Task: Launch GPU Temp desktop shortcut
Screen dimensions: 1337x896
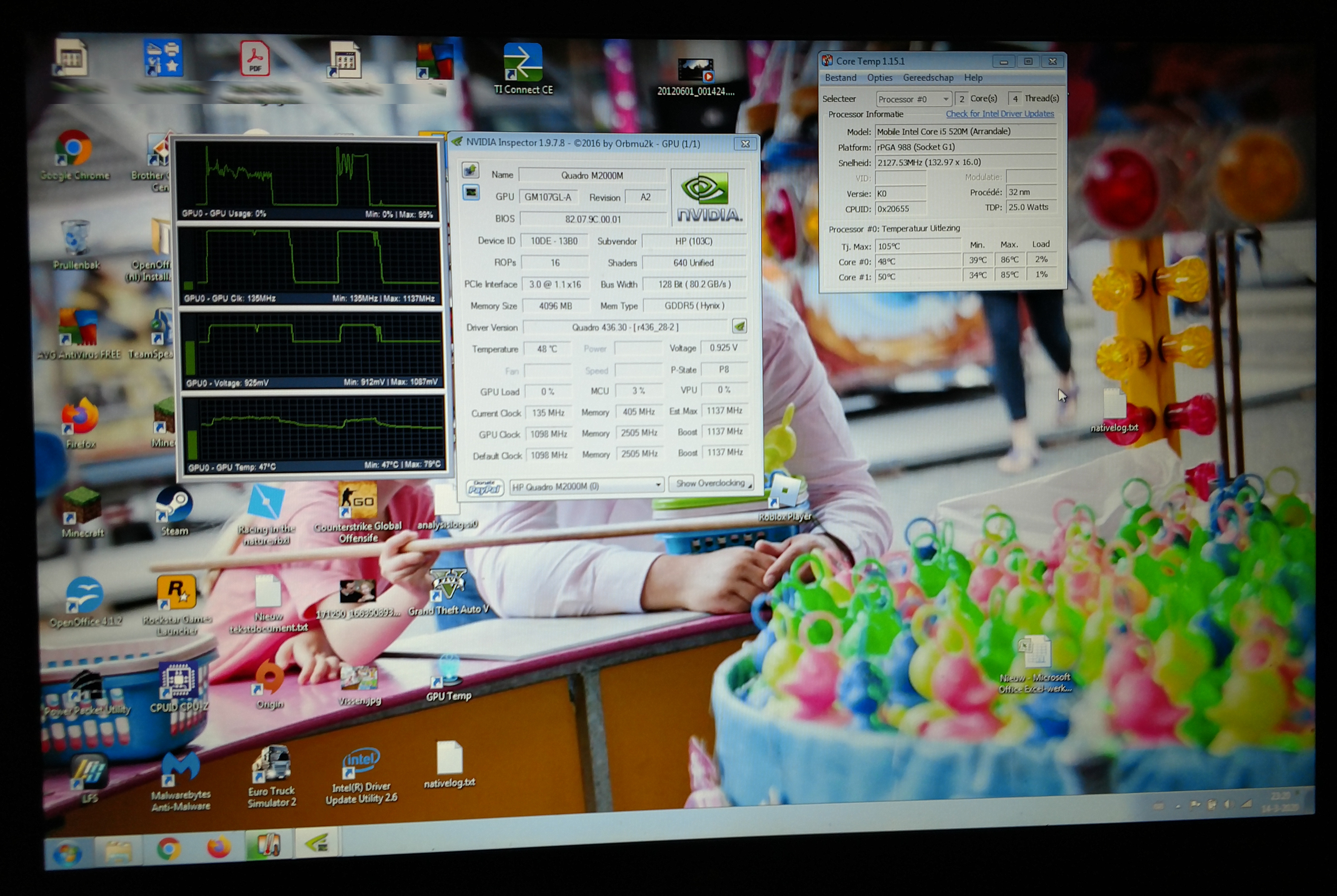Action: tap(449, 678)
